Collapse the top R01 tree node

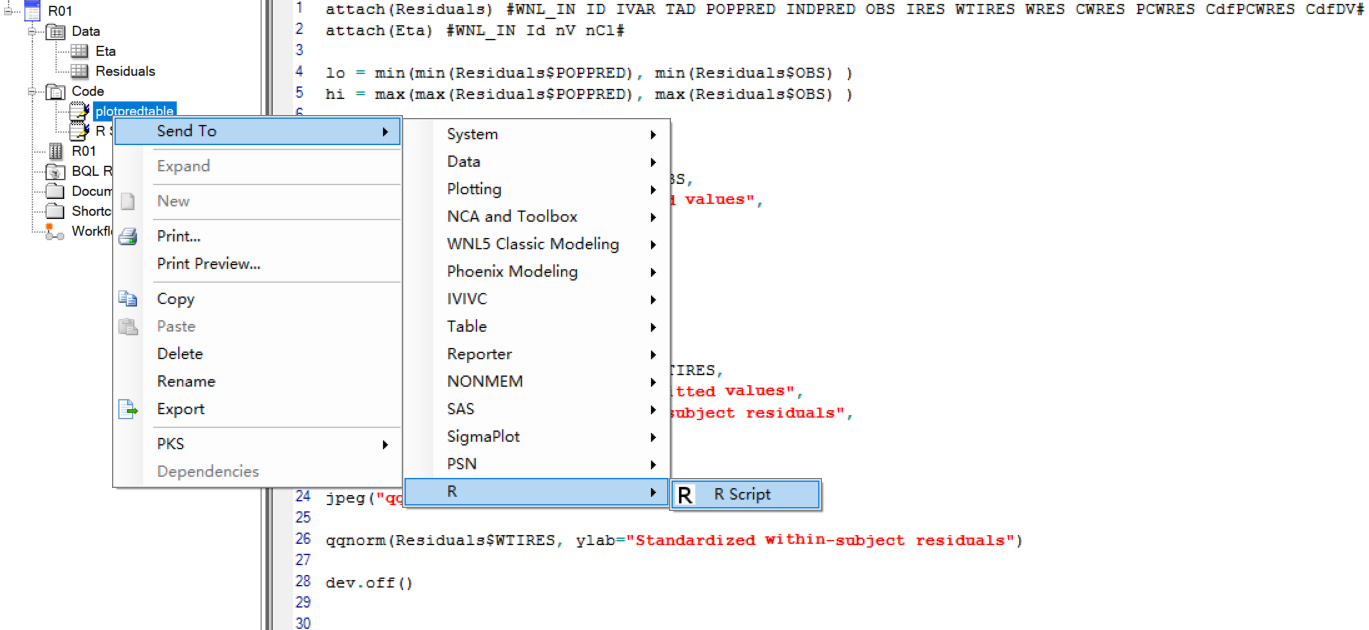tap(10, 11)
